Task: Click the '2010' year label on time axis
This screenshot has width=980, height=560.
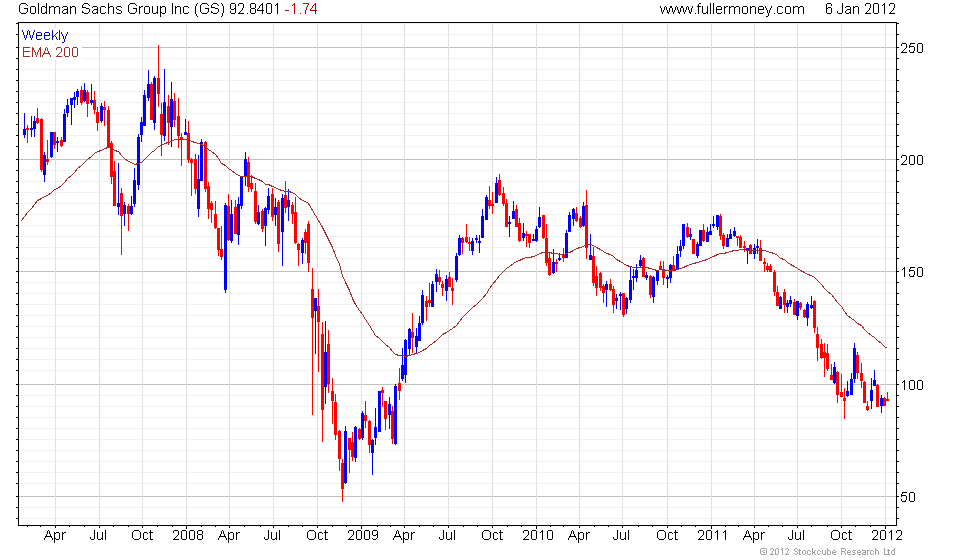Action: [538, 535]
